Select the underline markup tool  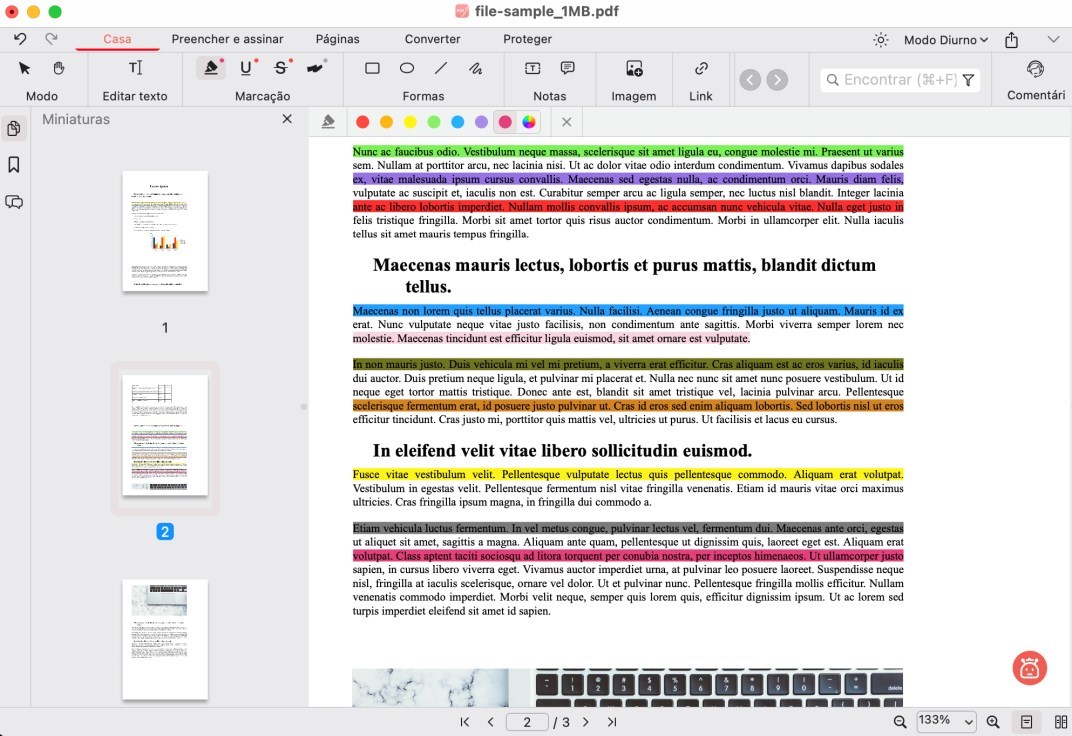(246, 66)
